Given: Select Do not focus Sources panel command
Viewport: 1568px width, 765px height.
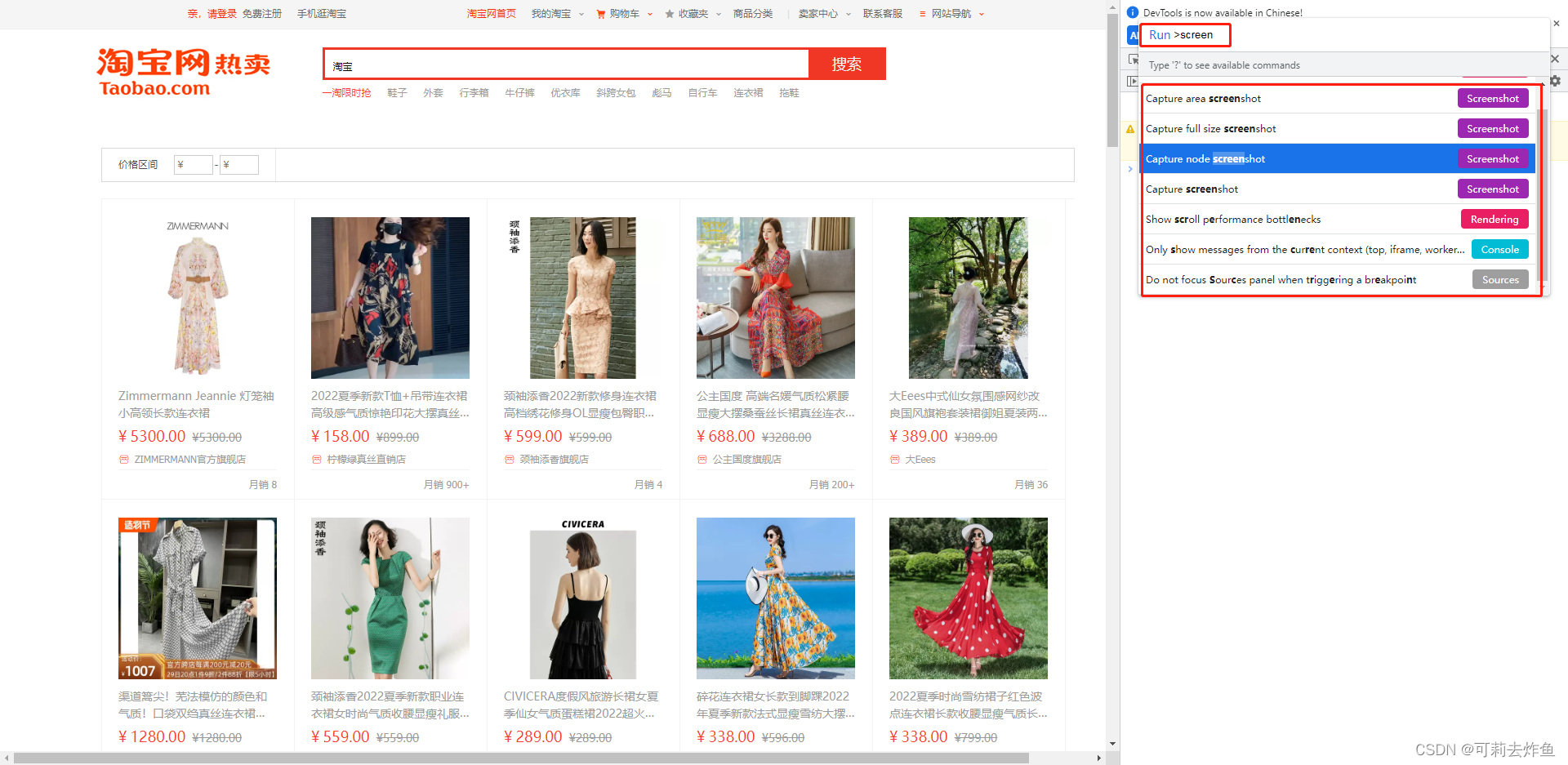Looking at the screenshot, I should pyautogui.click(x=1338, y=280).
